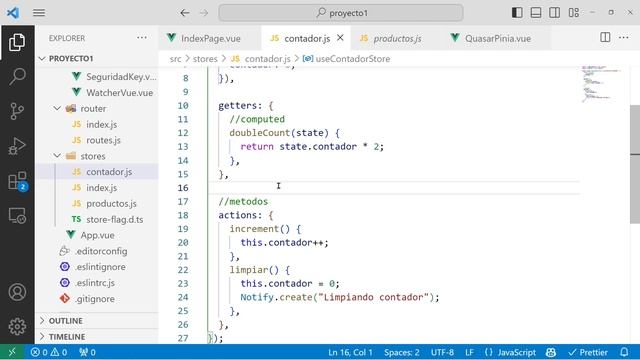This screenshot has width=640, height=360.
Task: Open breadcrumb stores folder
Action: (x=205, y=59)
